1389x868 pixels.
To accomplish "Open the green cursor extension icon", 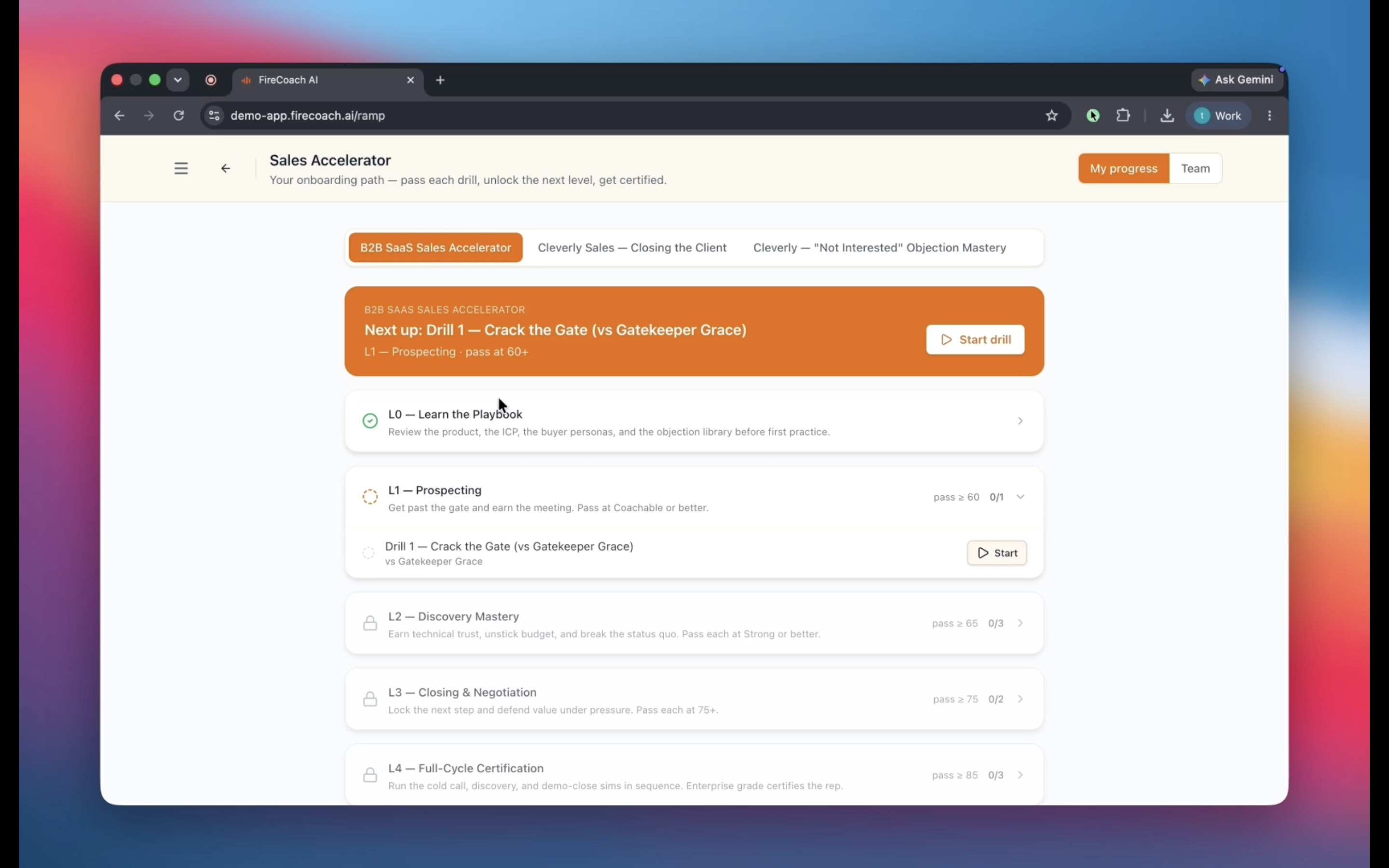I will (x=1093, y=115).
